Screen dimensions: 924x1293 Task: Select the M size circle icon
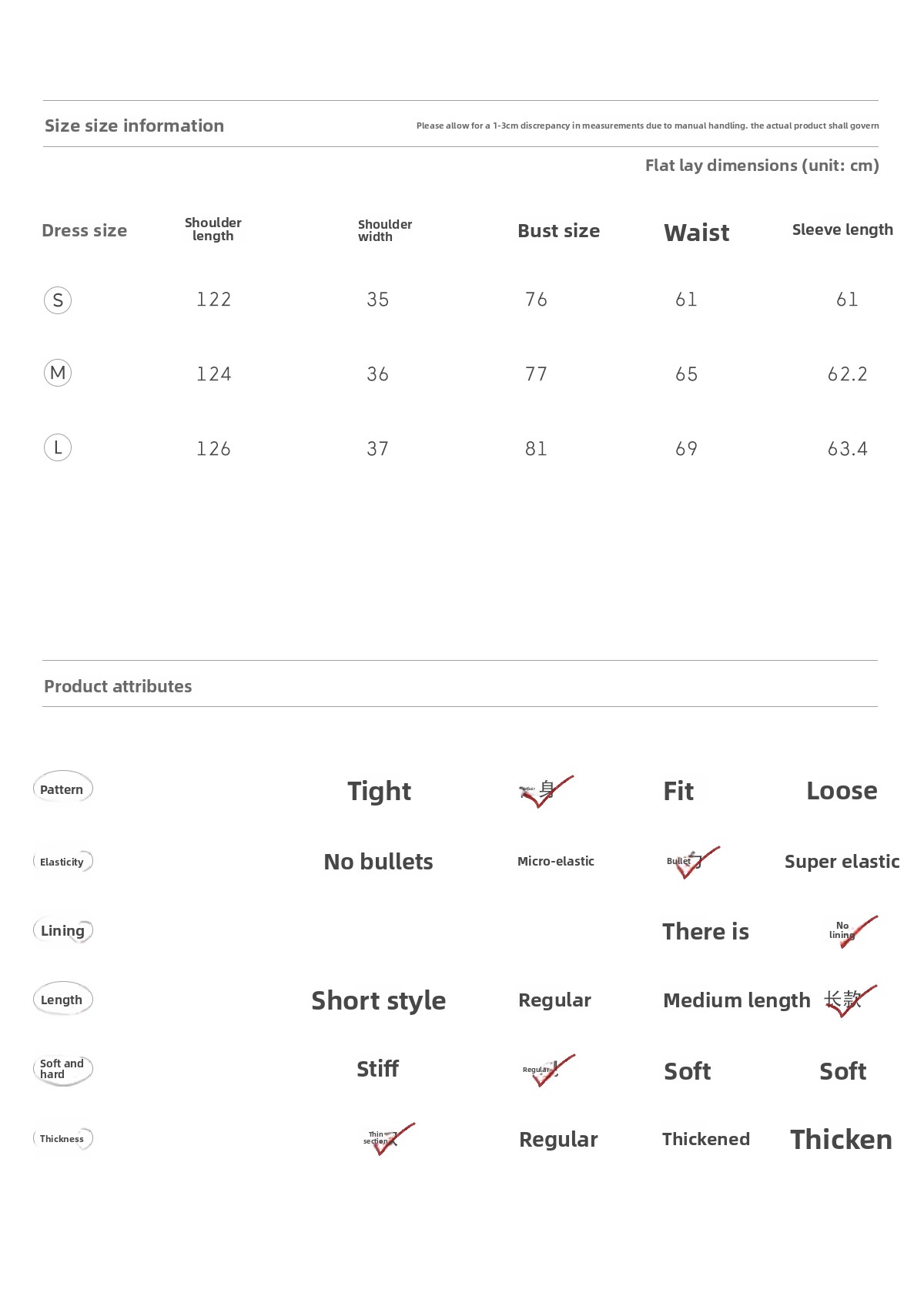pyautogui.click(x=58, y=373)
